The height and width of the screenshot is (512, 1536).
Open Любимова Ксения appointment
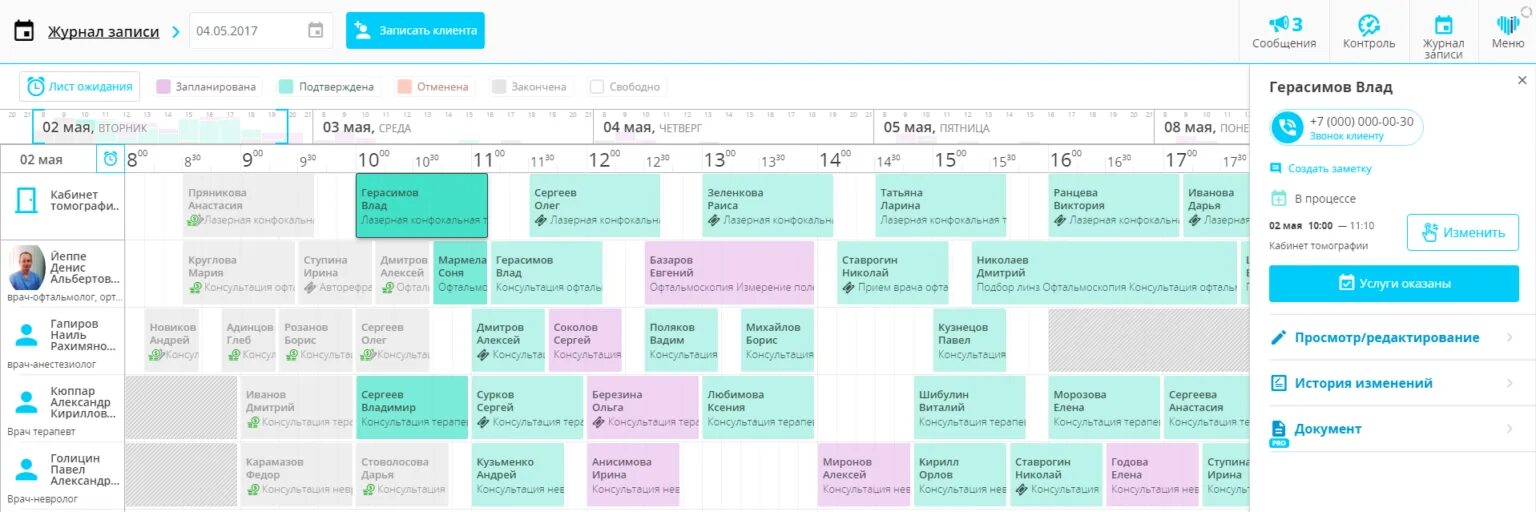point(758,407)
